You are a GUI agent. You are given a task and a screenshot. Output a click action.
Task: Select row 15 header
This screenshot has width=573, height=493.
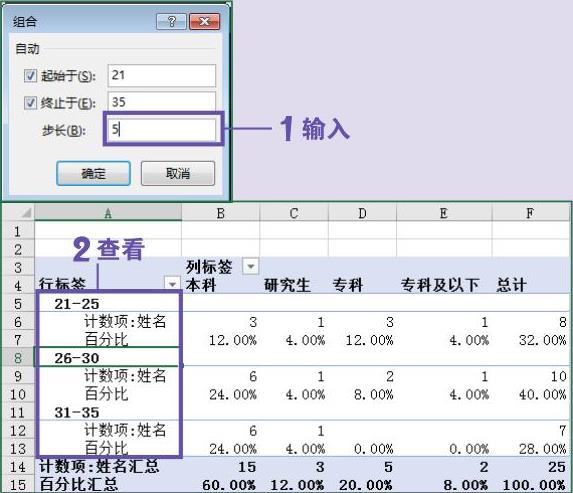tap(18, 485)
